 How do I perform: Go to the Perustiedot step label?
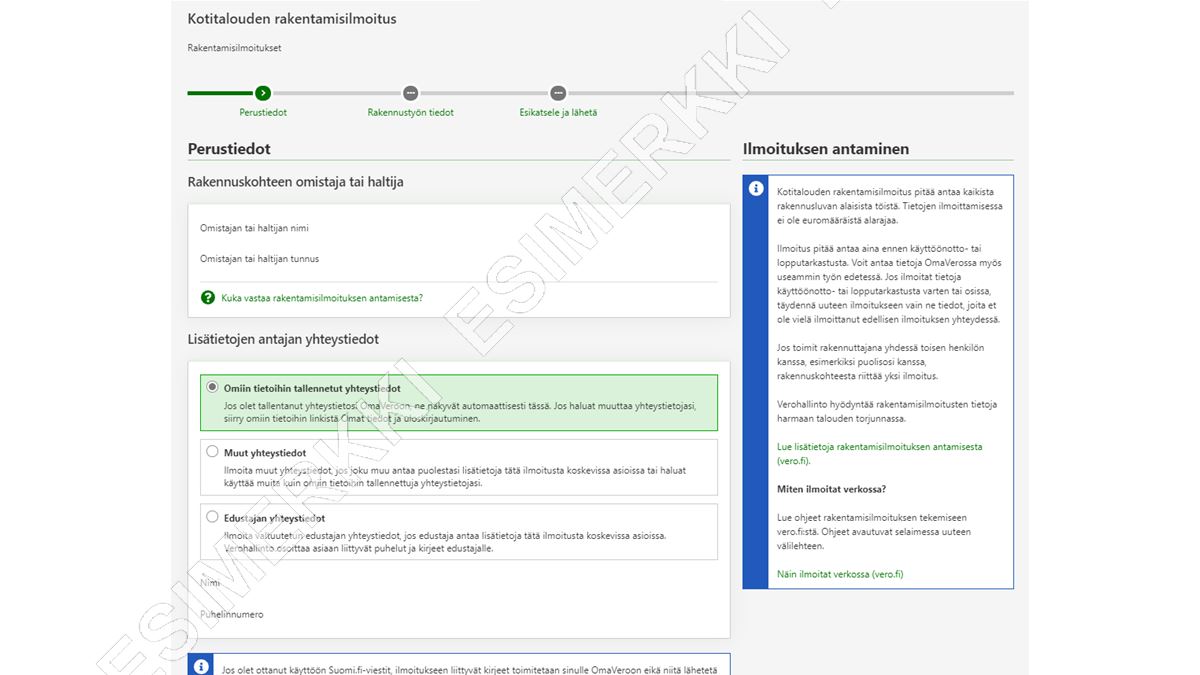coord(263,113)
